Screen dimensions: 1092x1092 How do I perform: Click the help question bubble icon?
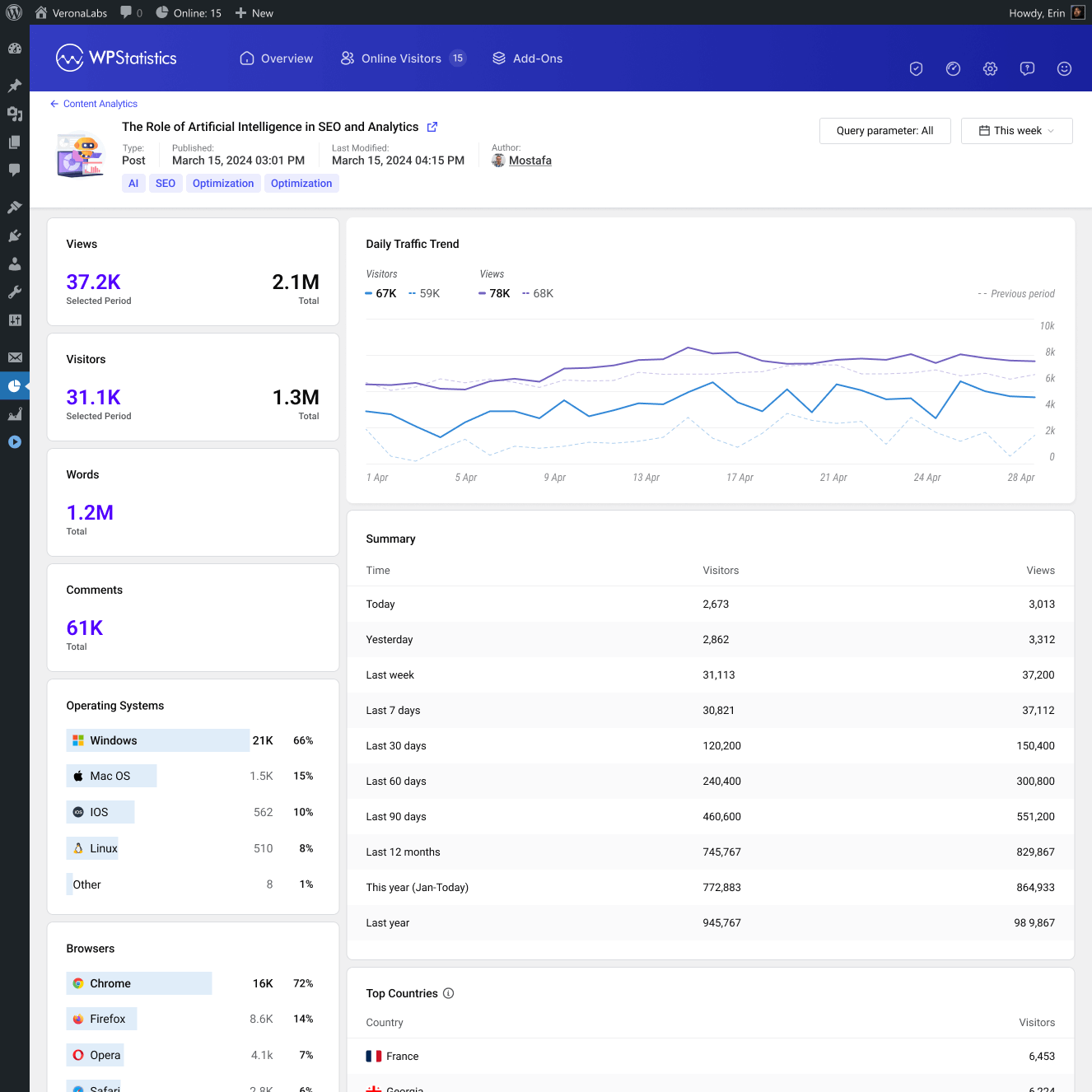coord(1027,69)
